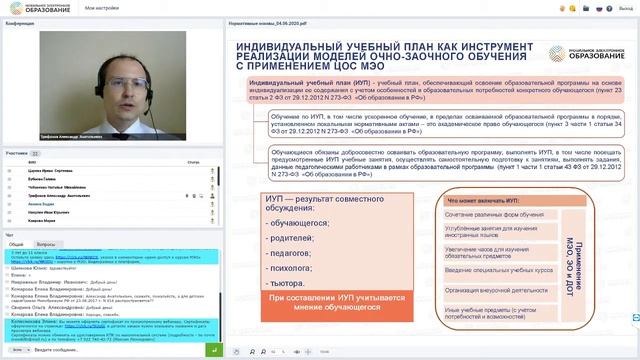Send chat message with green button
640x360 pixels.
[214, 350]
